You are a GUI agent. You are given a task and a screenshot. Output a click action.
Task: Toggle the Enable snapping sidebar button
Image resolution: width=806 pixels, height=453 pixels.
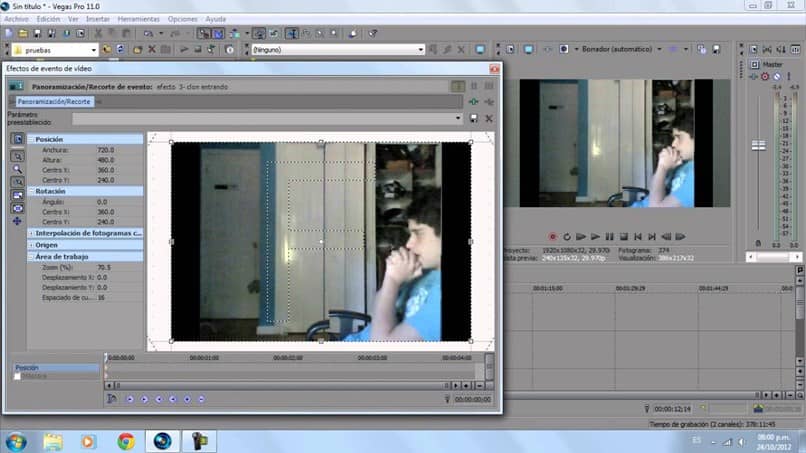(17, 182)
